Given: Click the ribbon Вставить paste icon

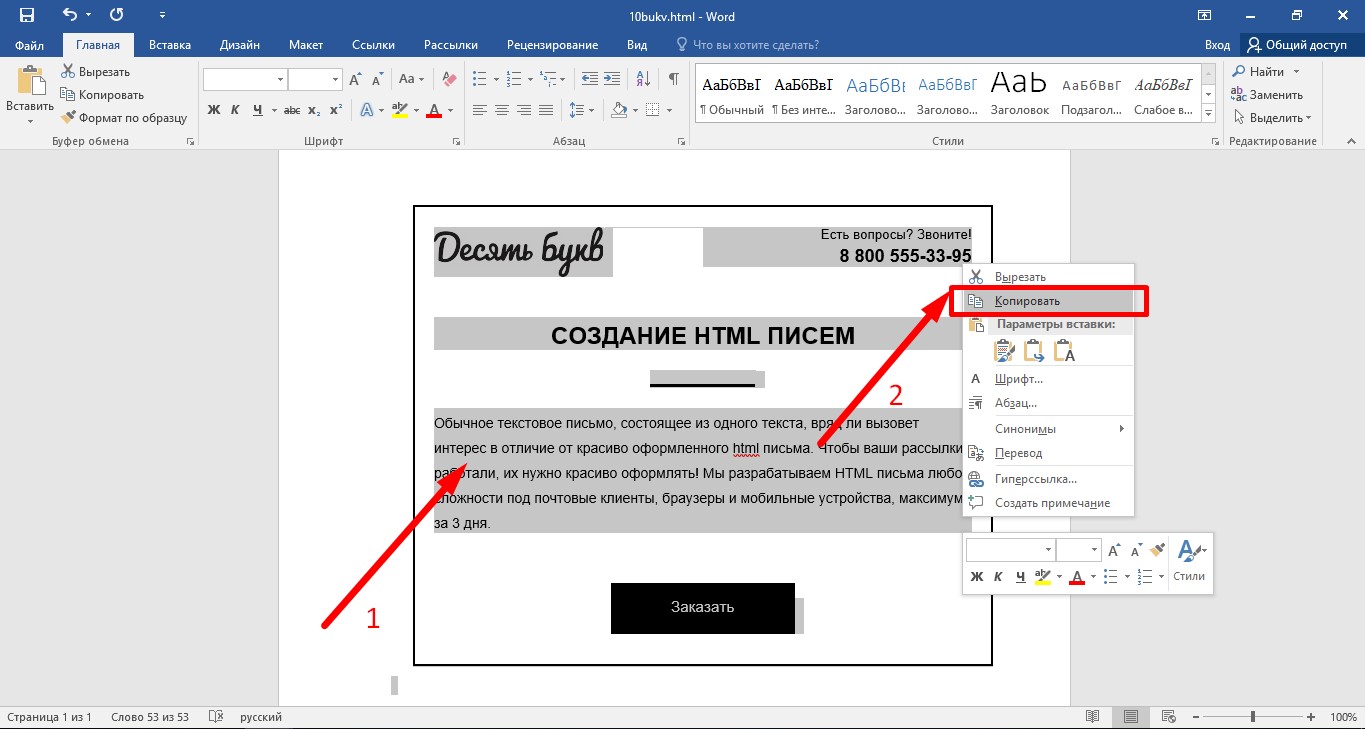Looking at the screenshot, I should pos(30,83).
